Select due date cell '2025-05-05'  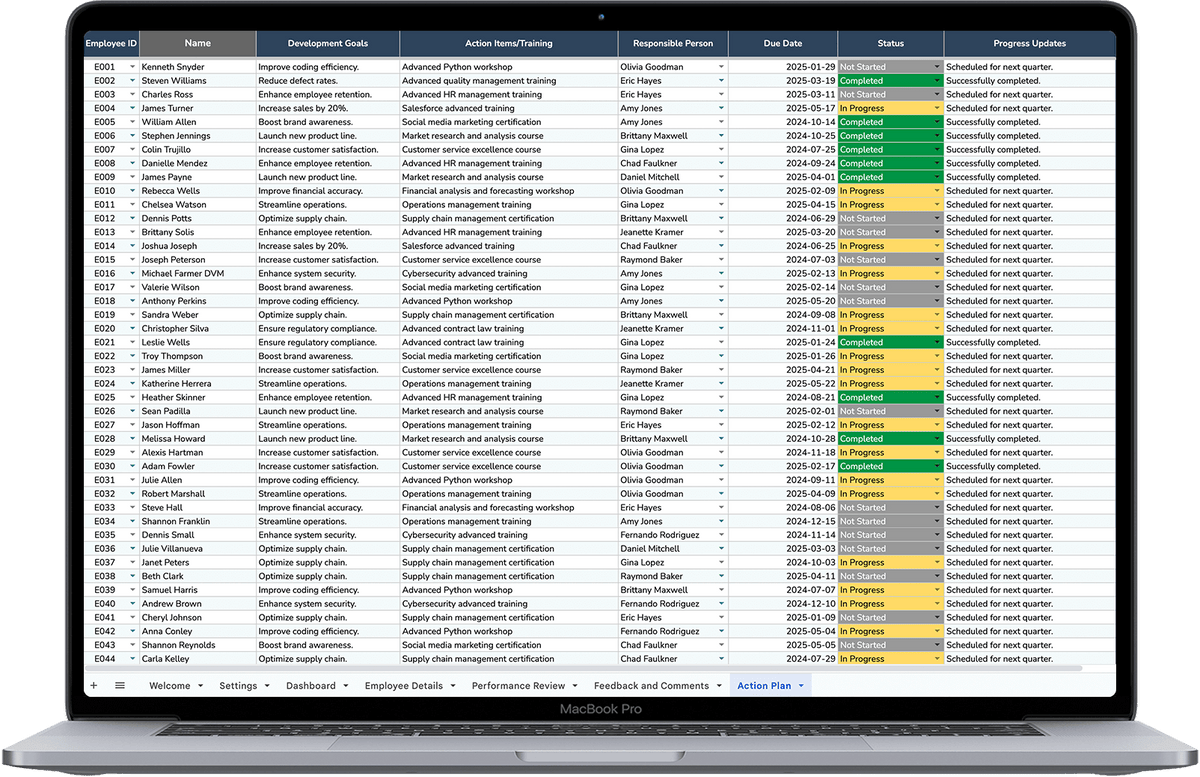(x=783, y=645)
